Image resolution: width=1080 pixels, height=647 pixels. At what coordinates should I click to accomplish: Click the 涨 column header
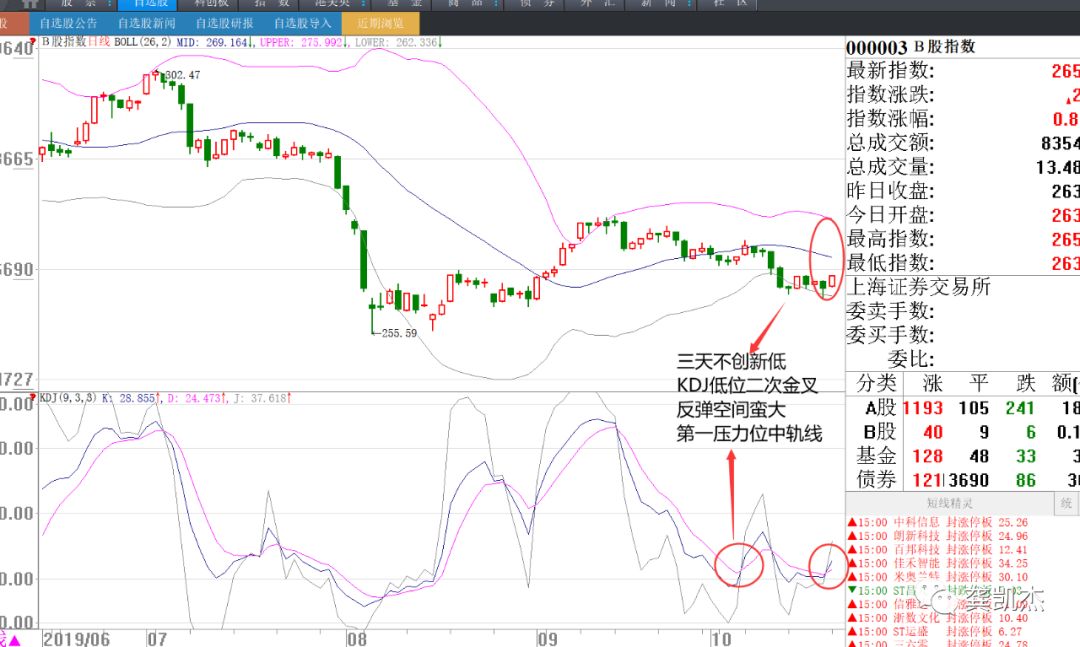[932, 383]
